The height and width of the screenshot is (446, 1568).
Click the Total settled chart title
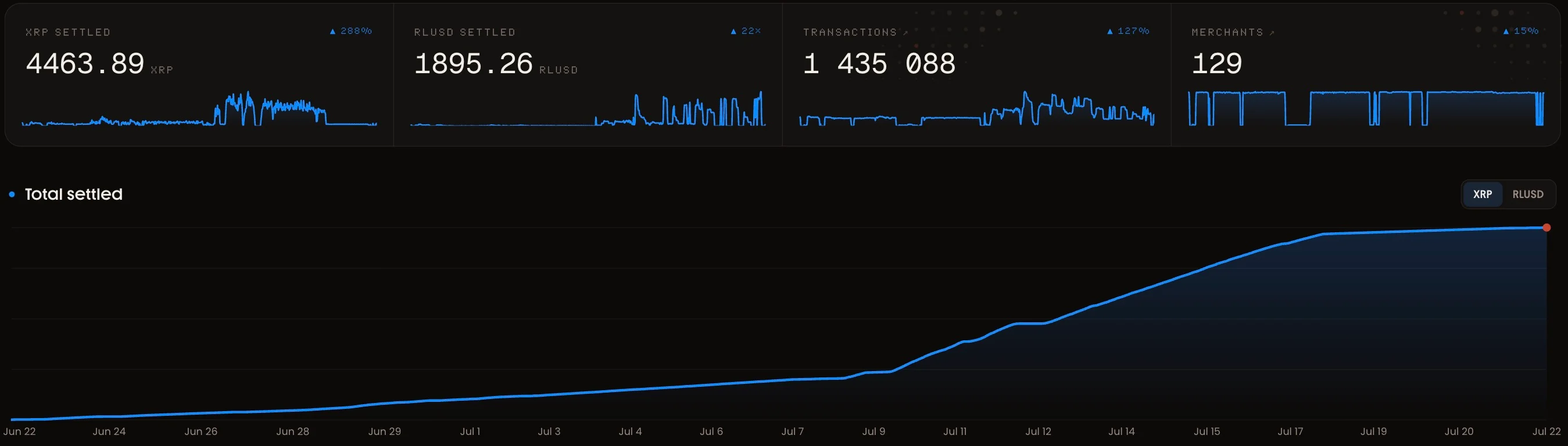coord(74,194)
